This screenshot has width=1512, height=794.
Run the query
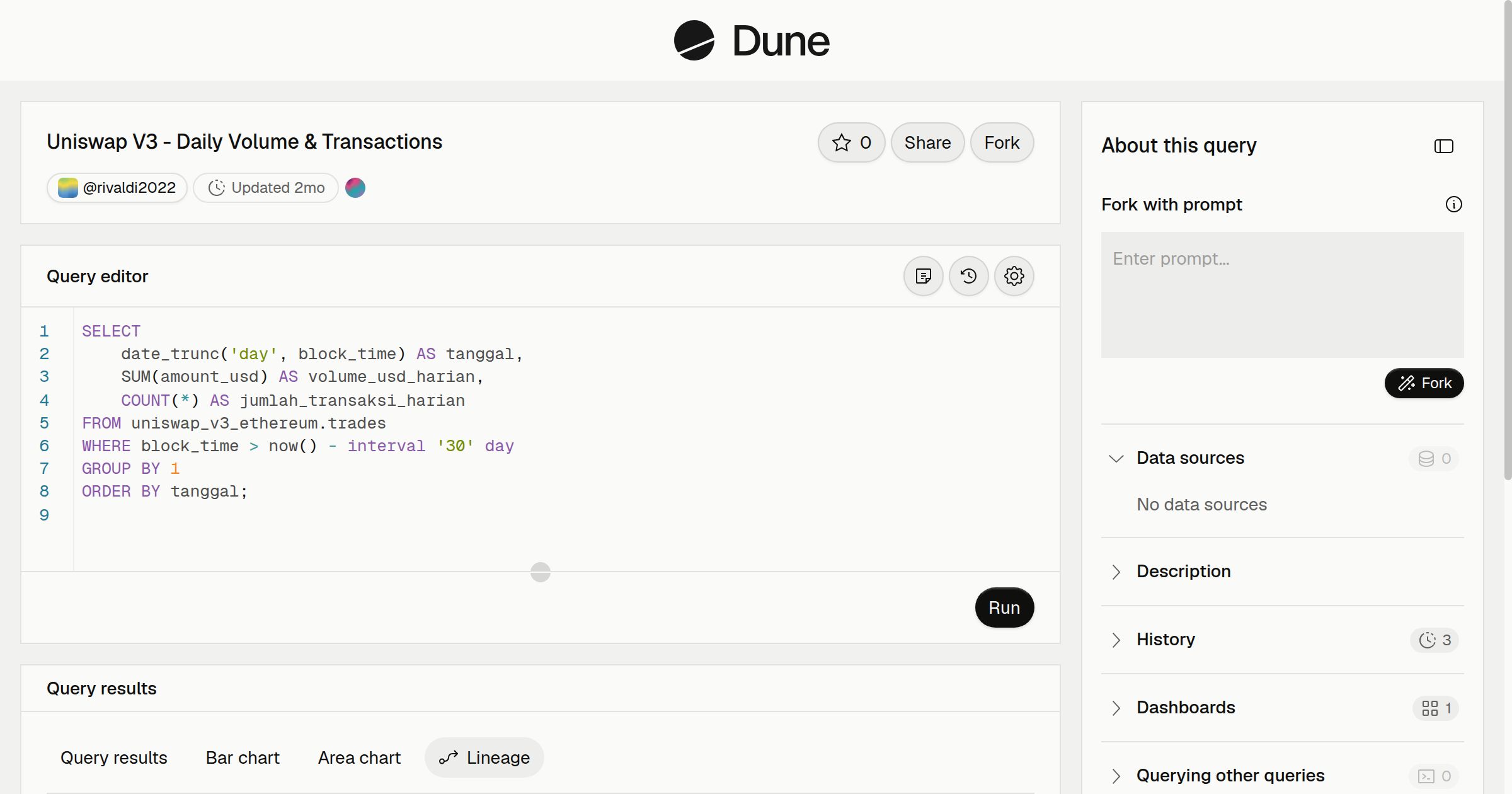click(x=1004, y=607)
